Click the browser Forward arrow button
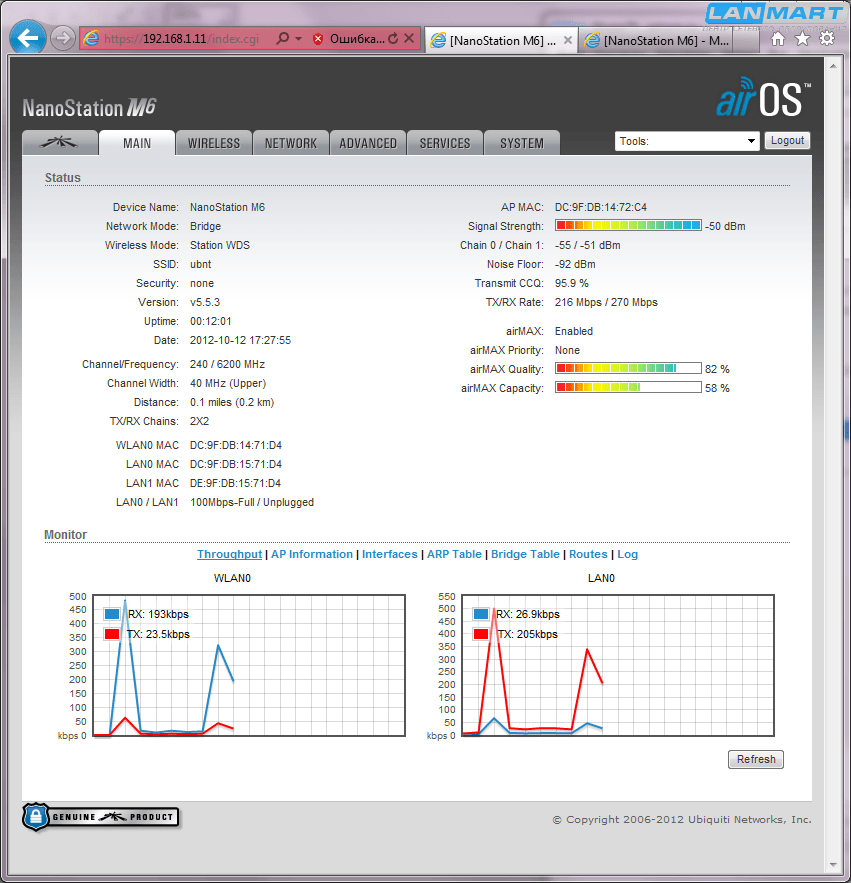The width and height of the screenshot is (851, 883). (63, 38)
